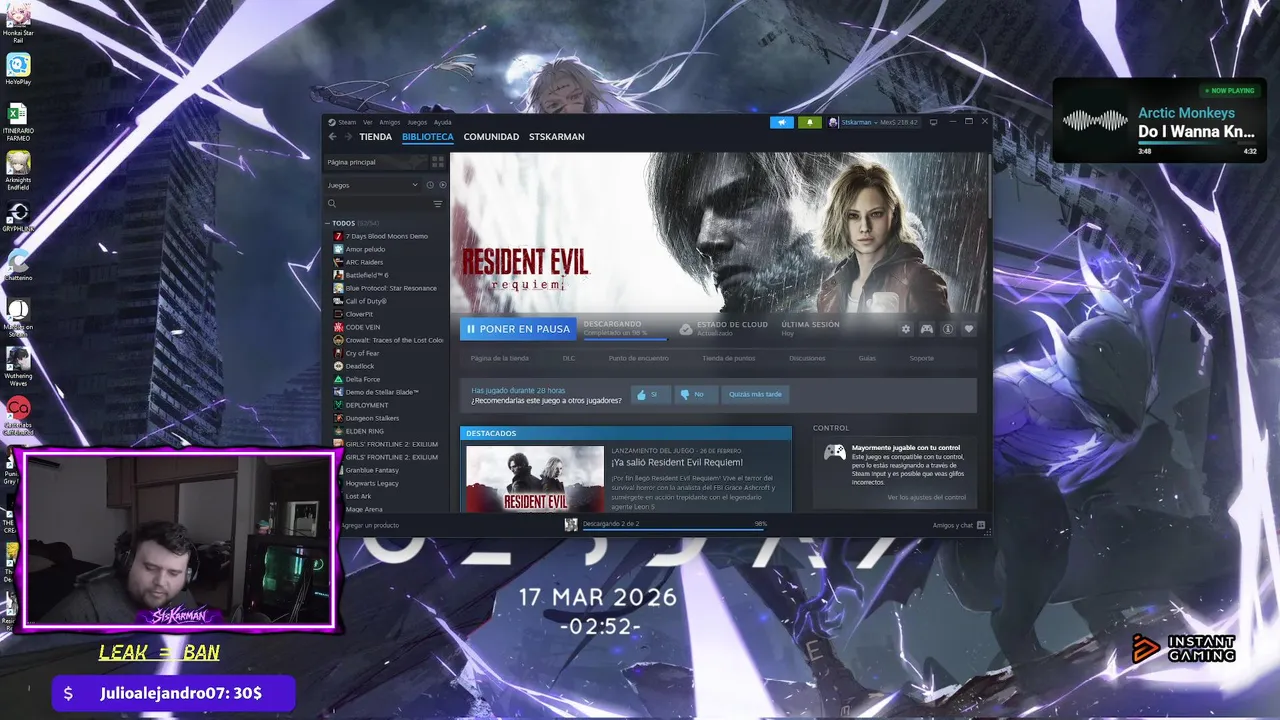Open Página de la tienda link
Screen dimensions: 1280x720
(500, 358)
